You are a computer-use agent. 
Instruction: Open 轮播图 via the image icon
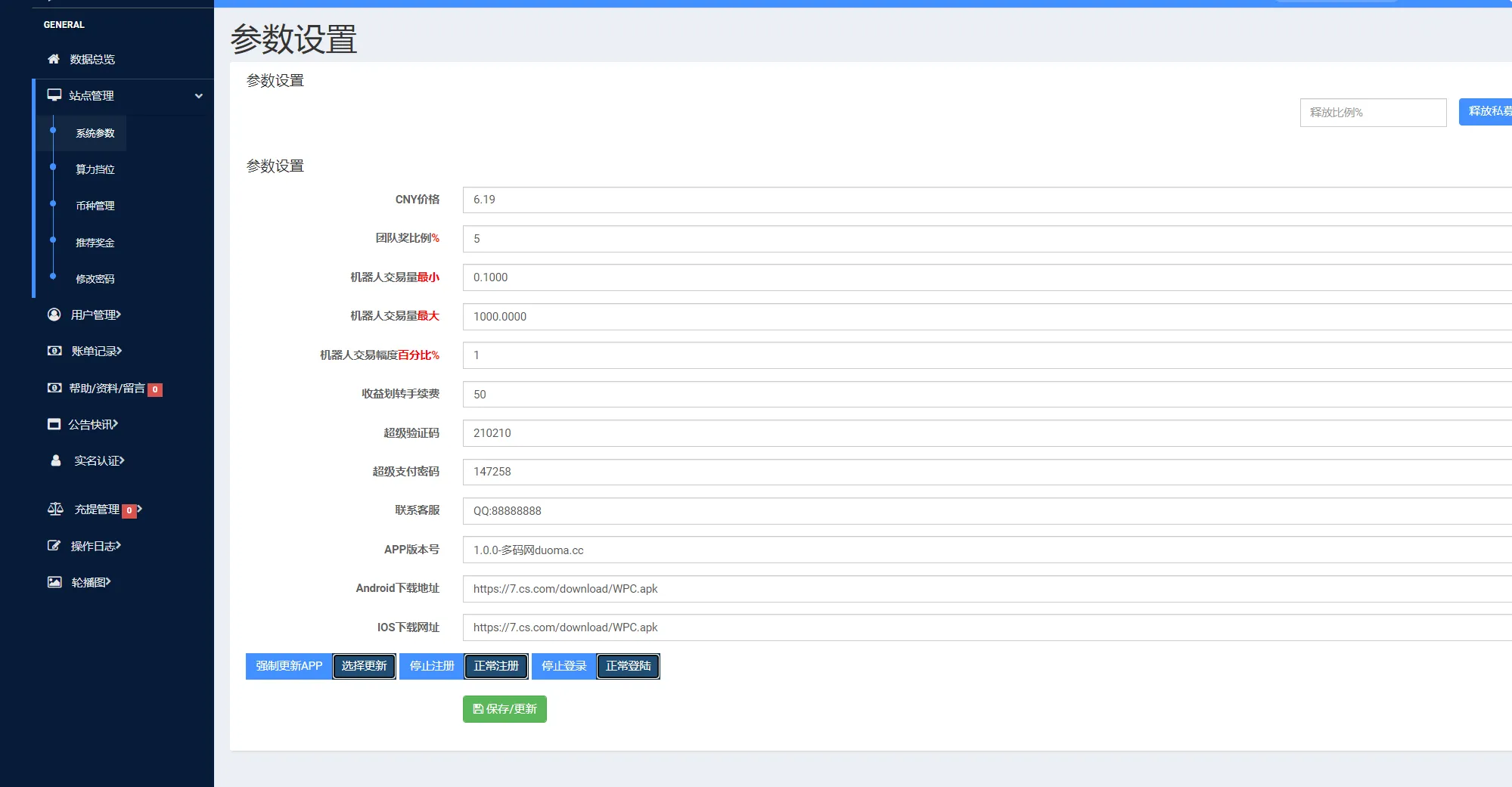pyautogui.click(x=53, y=581)
